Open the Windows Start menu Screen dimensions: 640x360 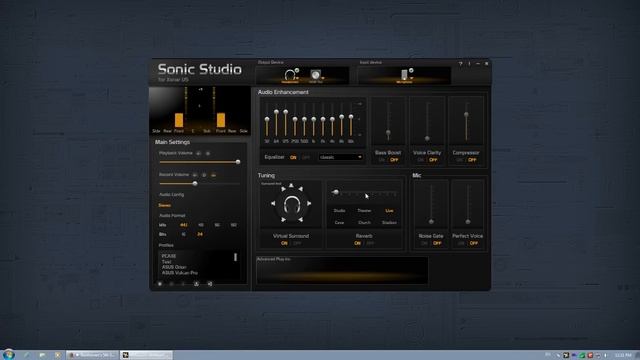[9, 354]
